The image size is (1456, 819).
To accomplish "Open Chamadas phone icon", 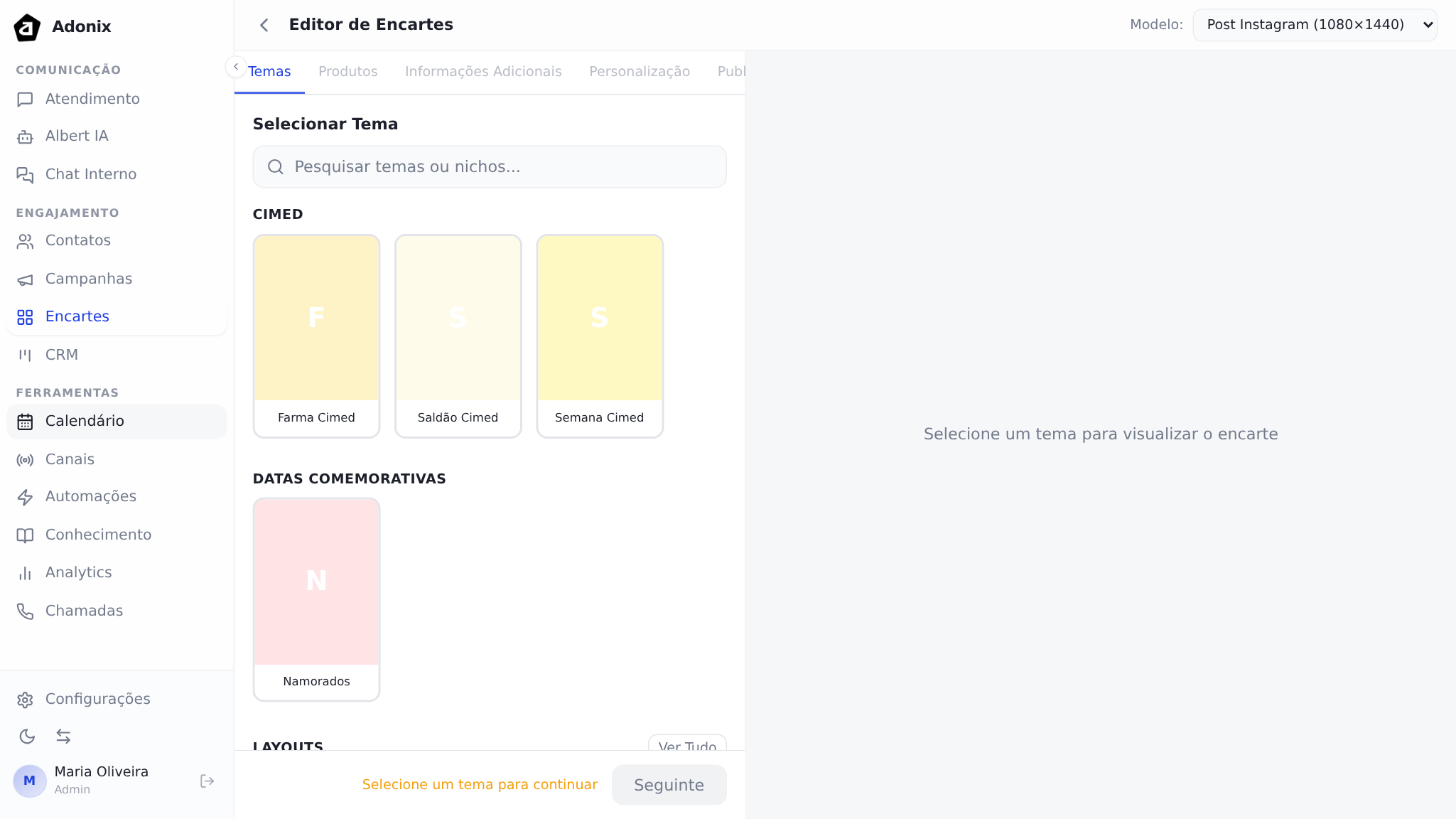I will (25, 611).
